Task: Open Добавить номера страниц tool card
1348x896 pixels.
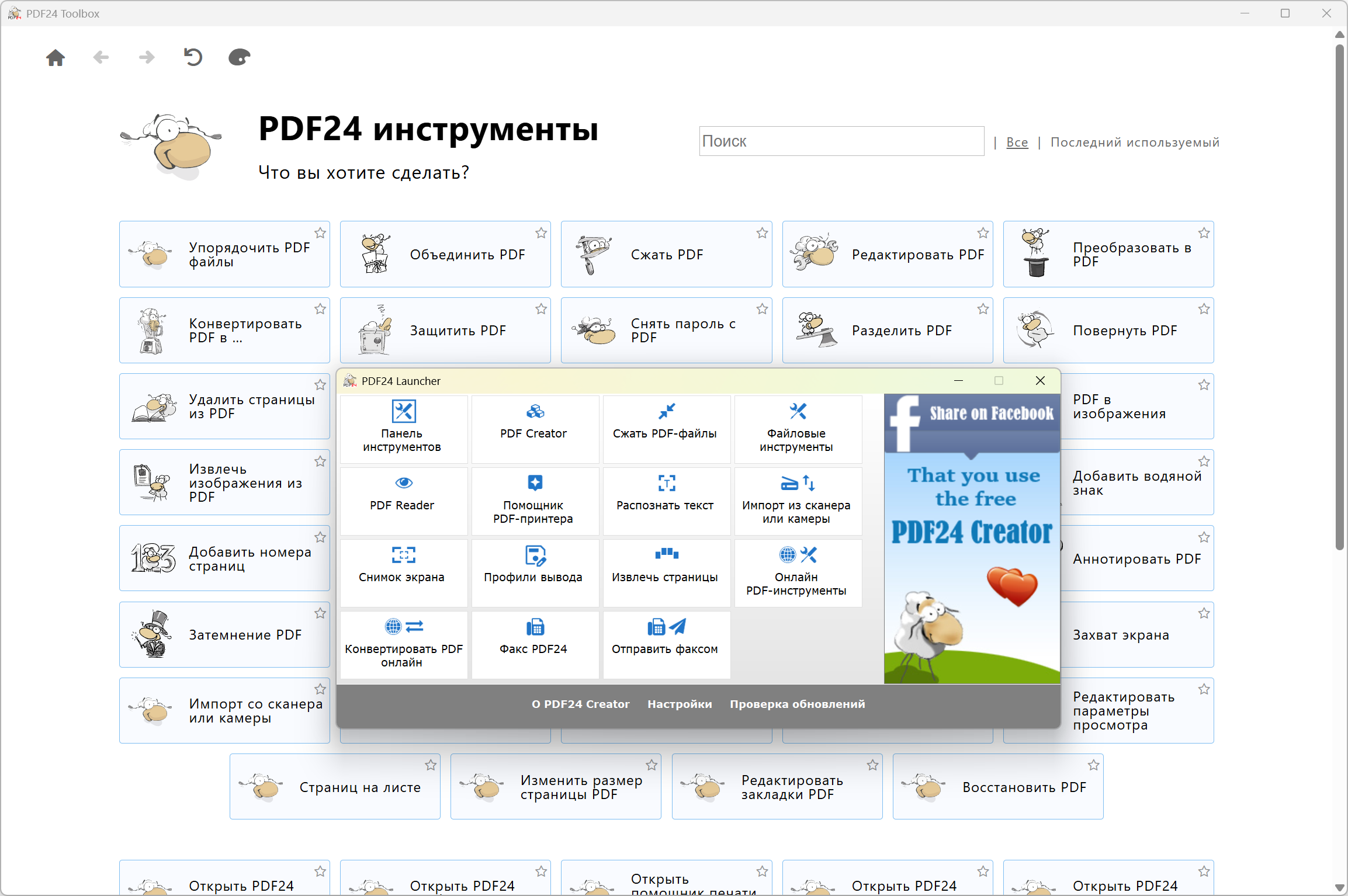Action: coord(224,558)
